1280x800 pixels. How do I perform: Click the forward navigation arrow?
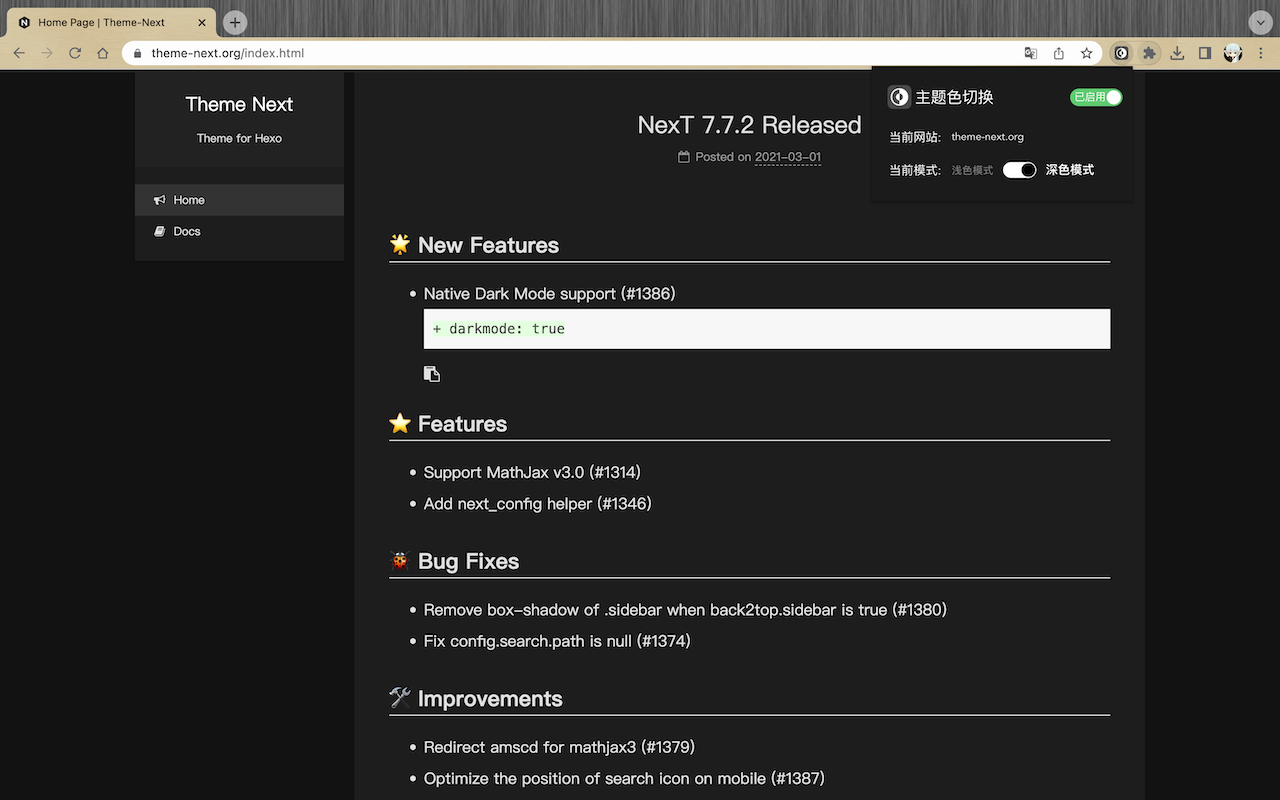point(47,53)
